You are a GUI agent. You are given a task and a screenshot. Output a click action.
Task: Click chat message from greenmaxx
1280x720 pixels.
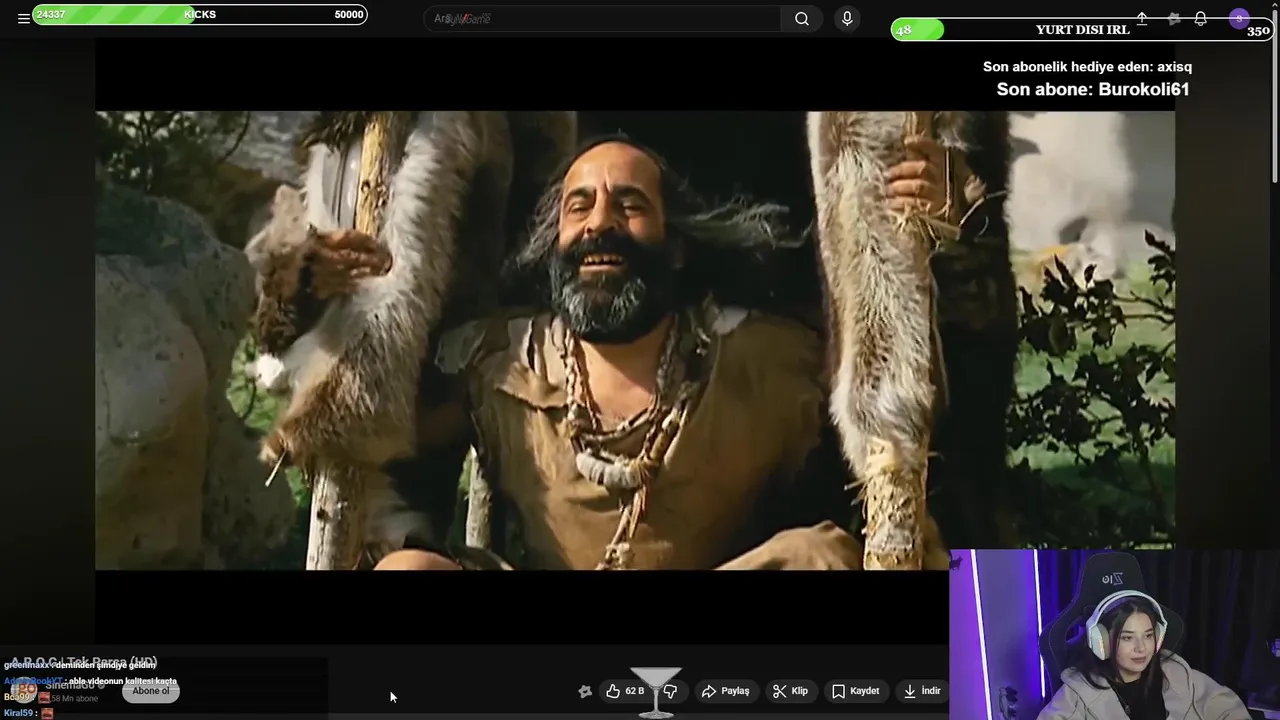(80, 665)
